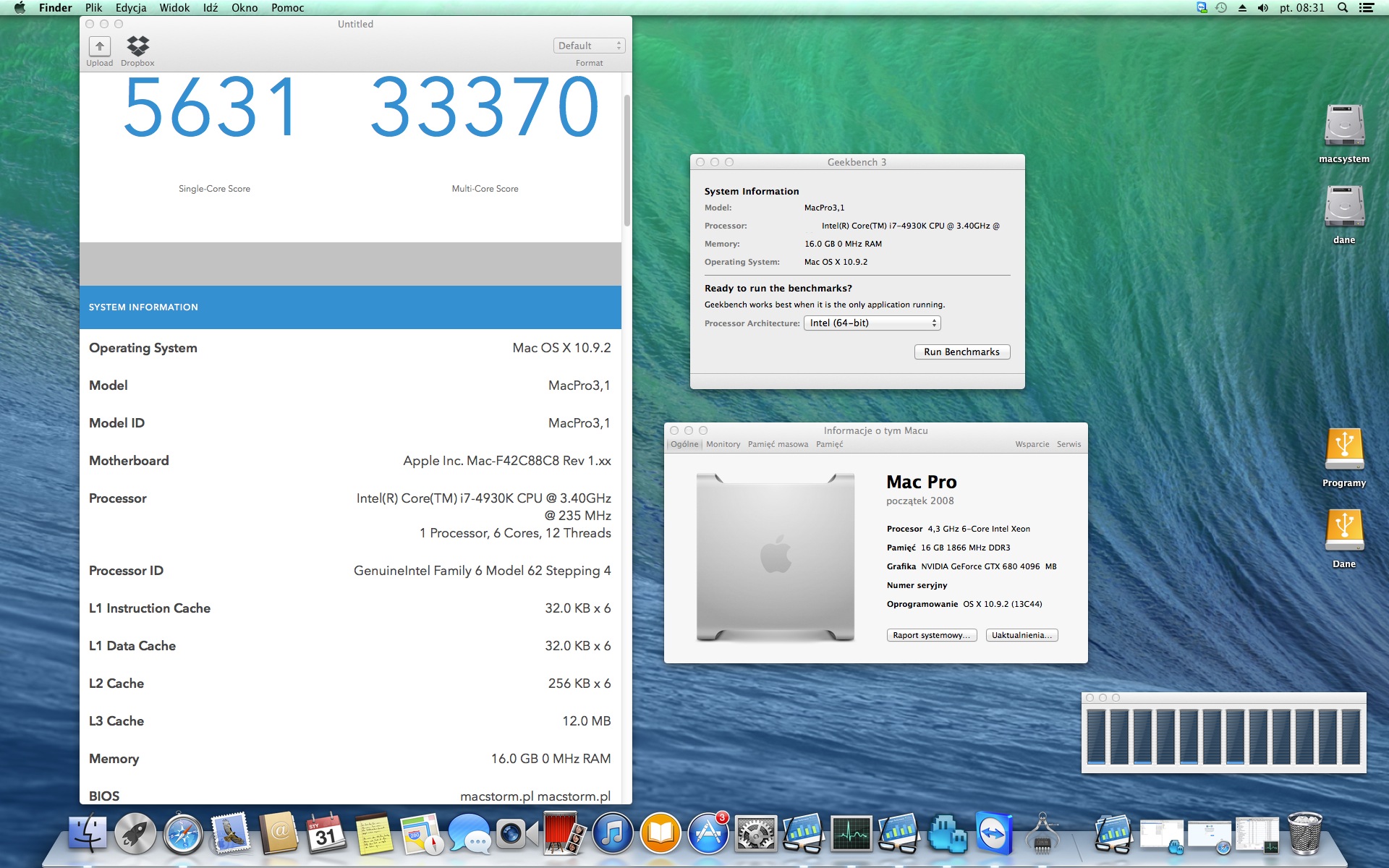This screenshot has width=1389, height=868.
Task: Open Calendar from the Dock
Action: [326, 834]
